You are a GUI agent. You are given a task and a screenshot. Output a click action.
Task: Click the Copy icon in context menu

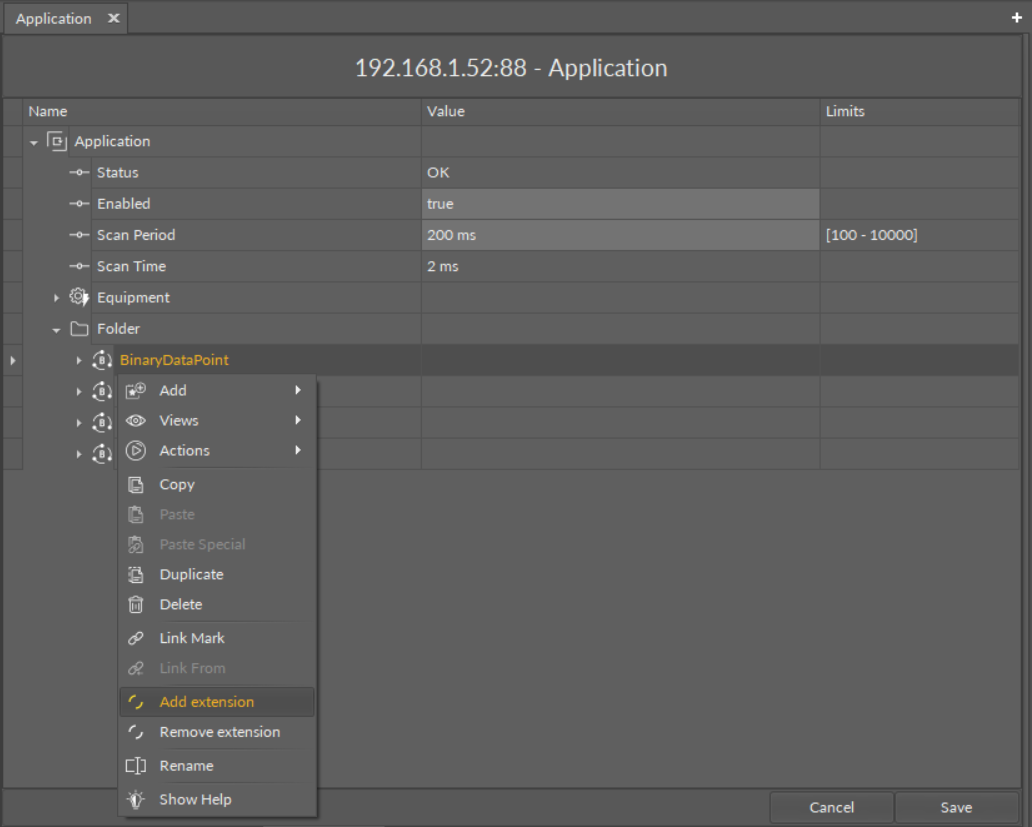137,485
